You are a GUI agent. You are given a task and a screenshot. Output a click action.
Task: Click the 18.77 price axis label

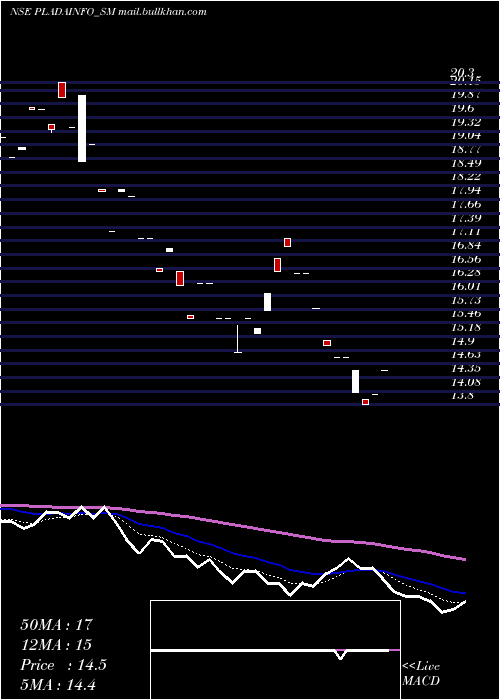tap(466, 149)
